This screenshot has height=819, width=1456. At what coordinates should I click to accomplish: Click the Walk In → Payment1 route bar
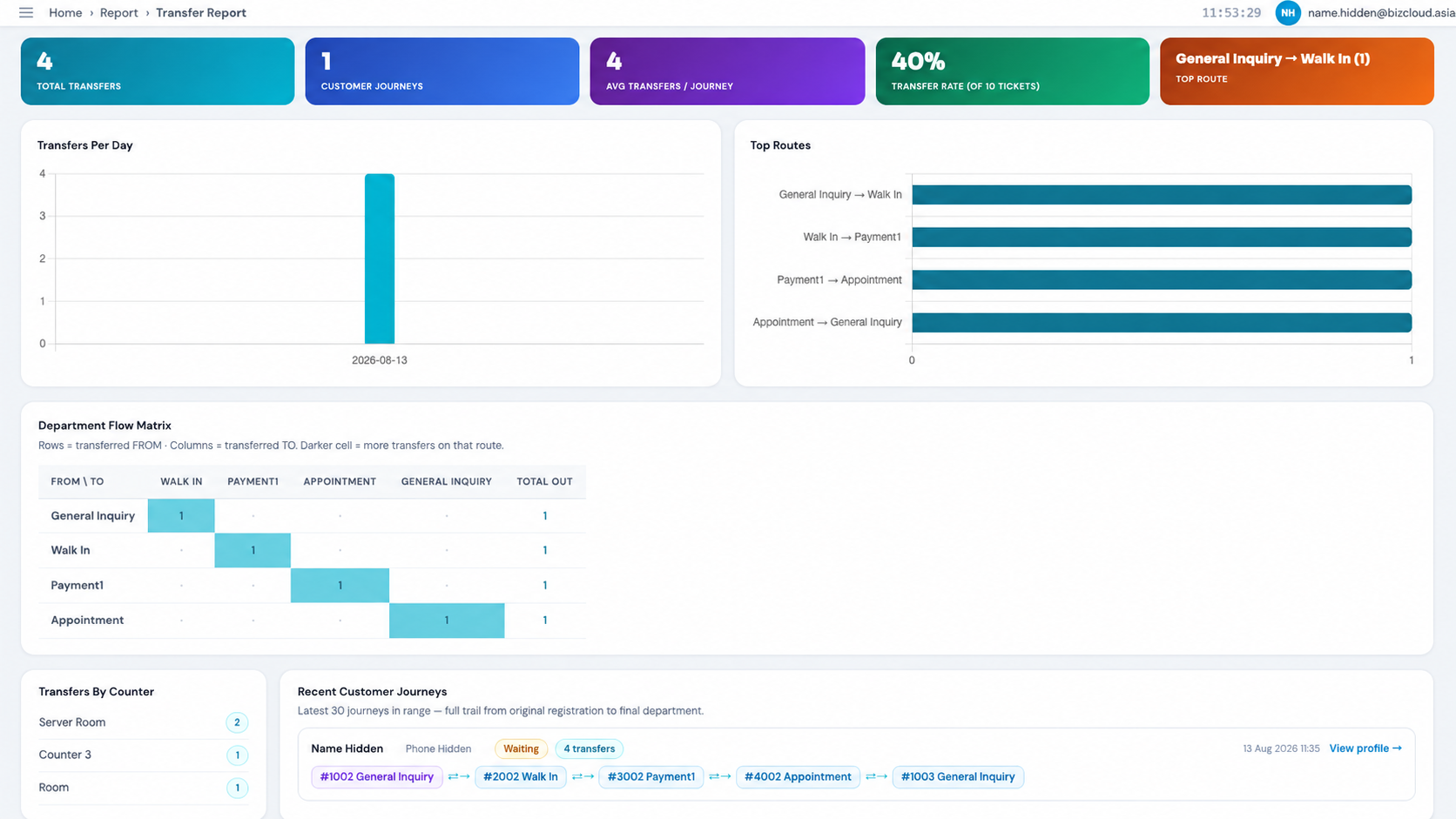pos(1162,237)
